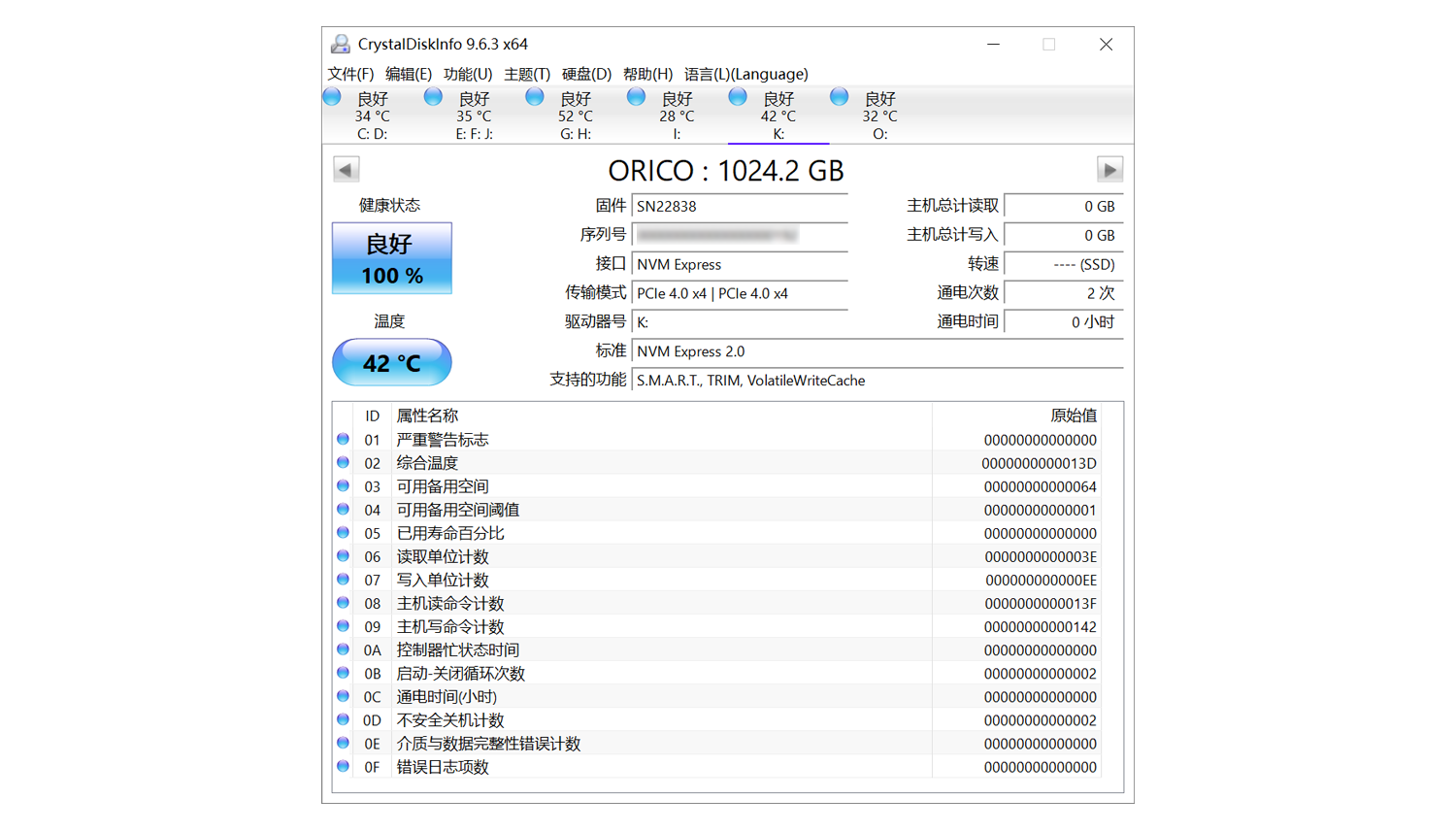Go to next disk with right arrow
Screen dimensions: 1456x832
(1109, 170)
